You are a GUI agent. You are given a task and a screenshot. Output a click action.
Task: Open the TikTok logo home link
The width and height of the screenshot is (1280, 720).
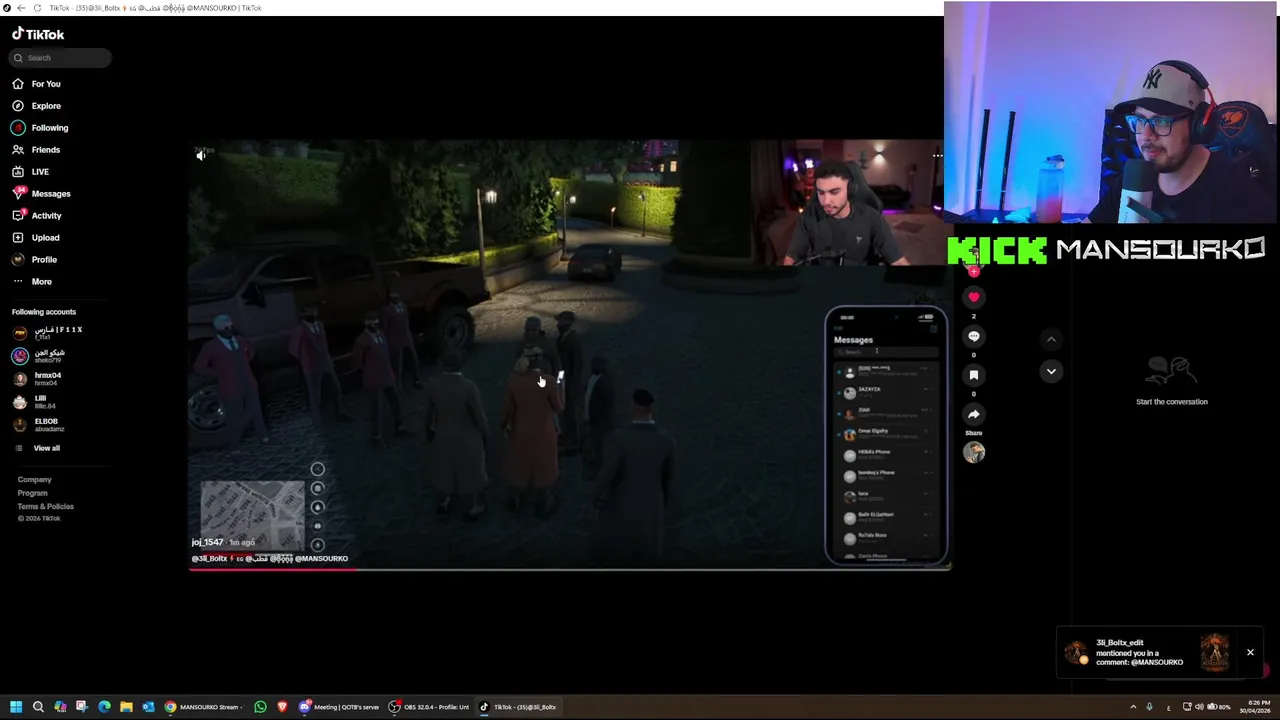tap(38, 34)
